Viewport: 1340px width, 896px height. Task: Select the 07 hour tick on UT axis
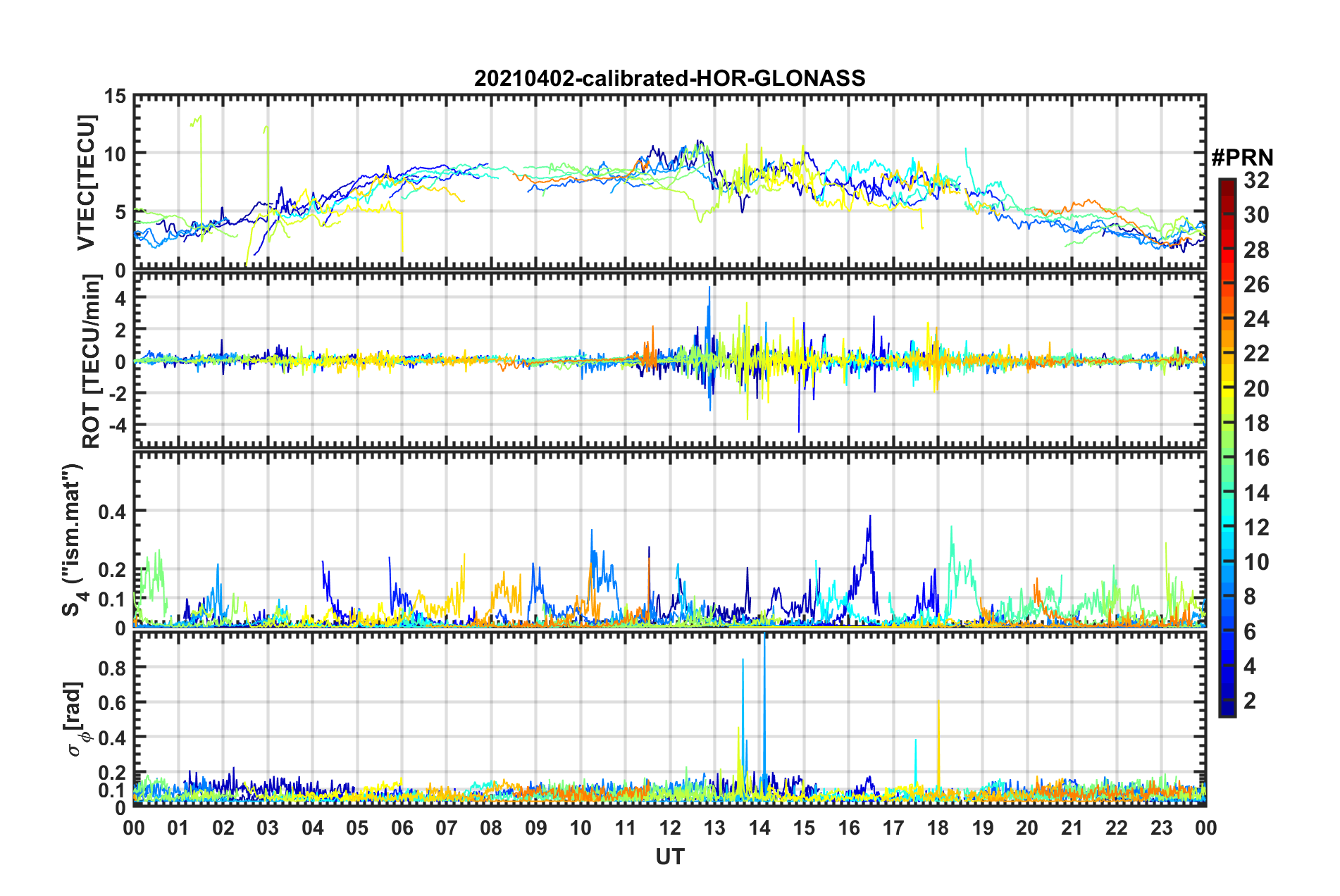(x=447, y=828)
